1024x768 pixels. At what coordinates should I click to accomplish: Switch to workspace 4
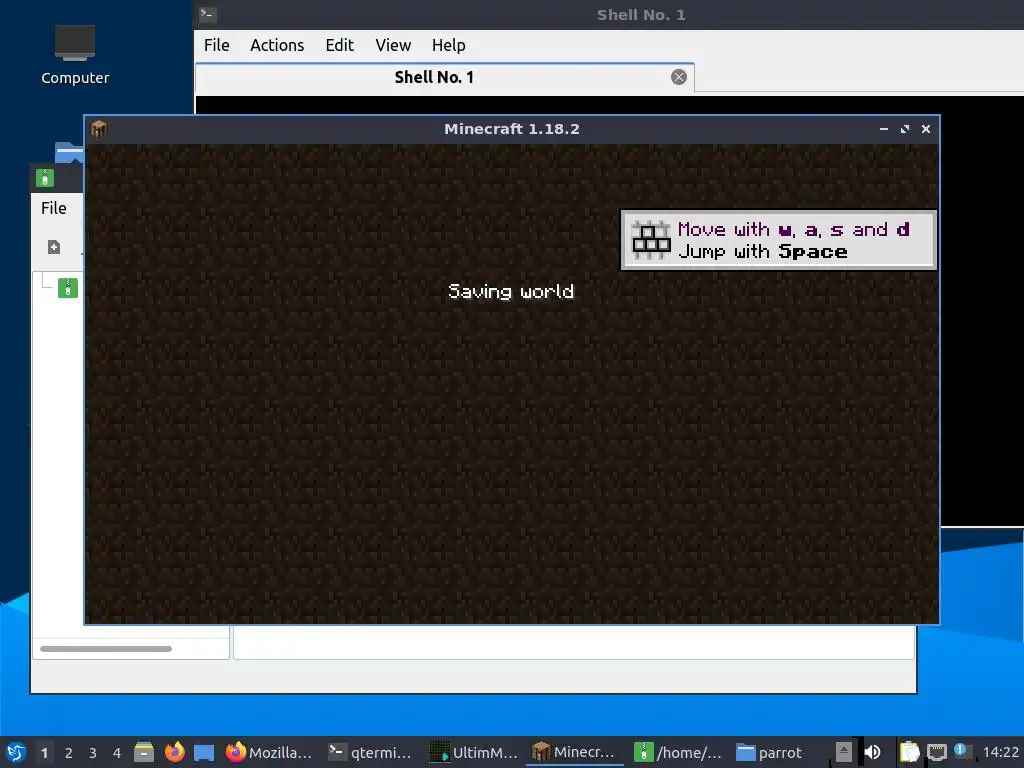click(117, 753)
